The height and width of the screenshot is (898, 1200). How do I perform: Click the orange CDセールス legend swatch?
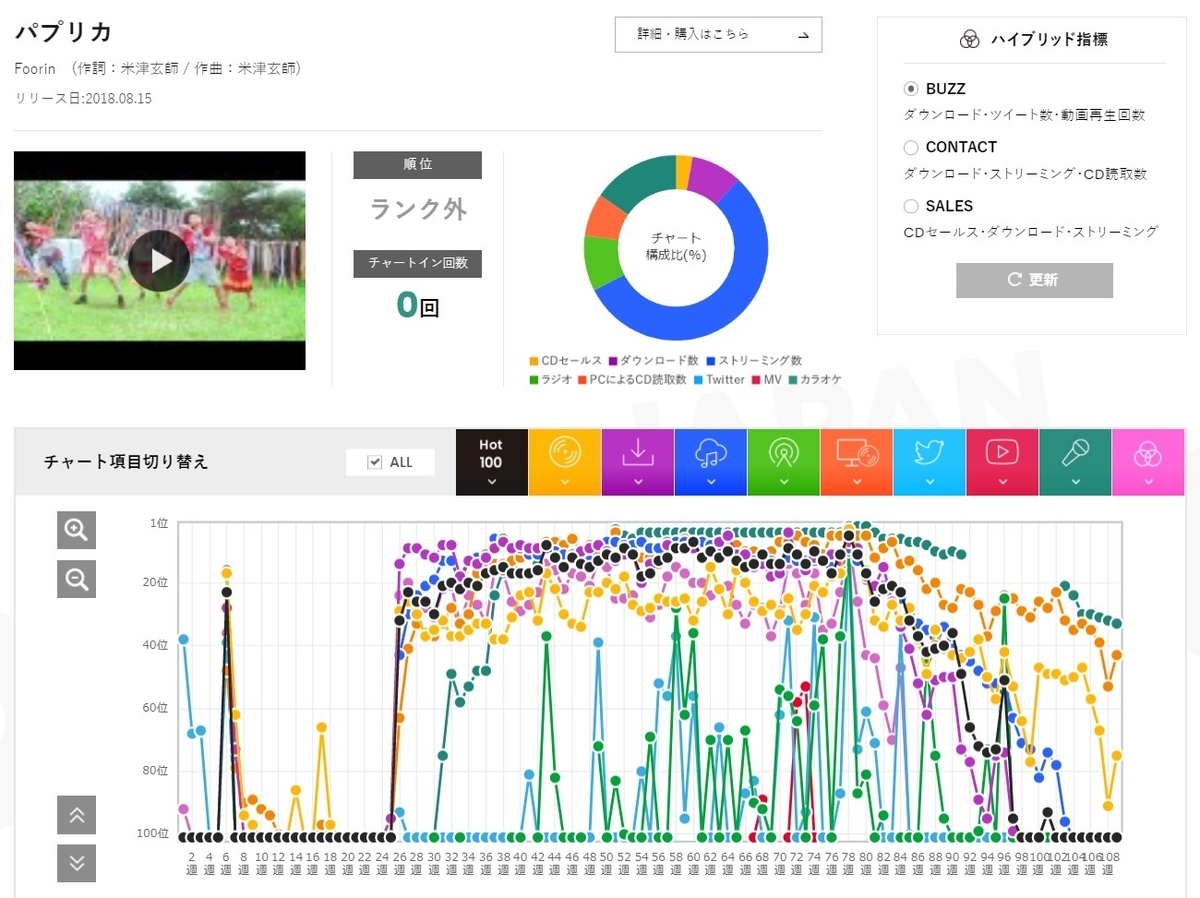click(535, 361)
